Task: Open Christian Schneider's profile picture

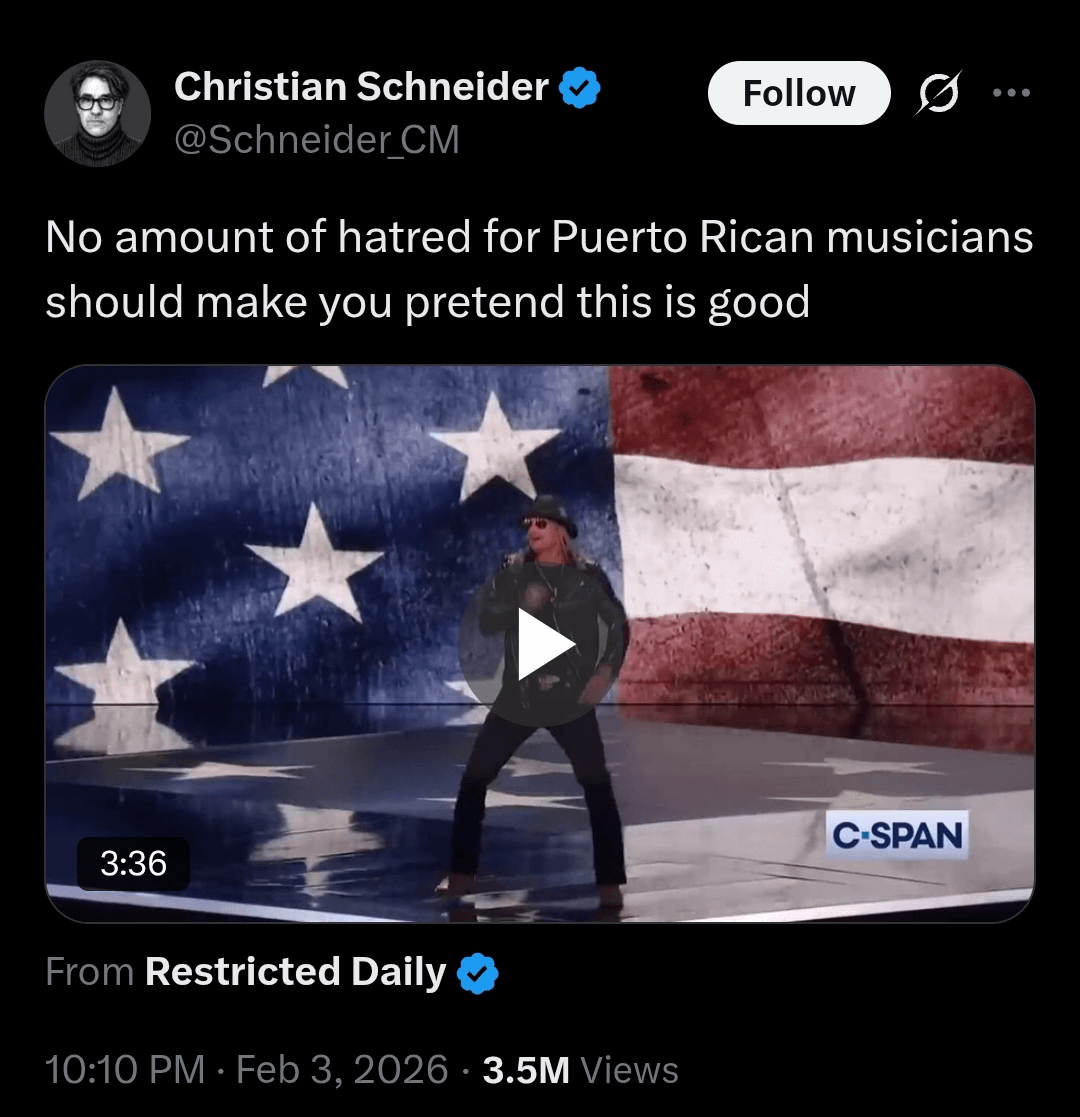Action: [97, 114]
